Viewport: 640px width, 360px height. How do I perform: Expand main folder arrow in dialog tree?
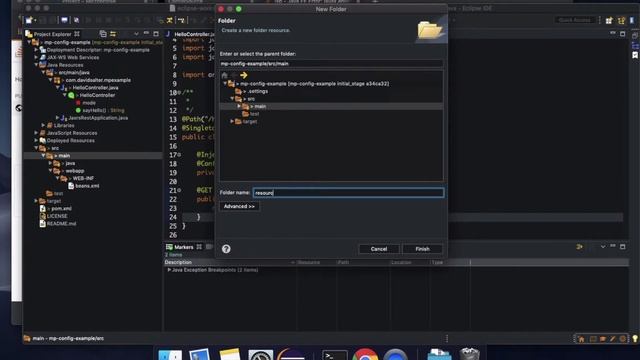coord(239,107)
